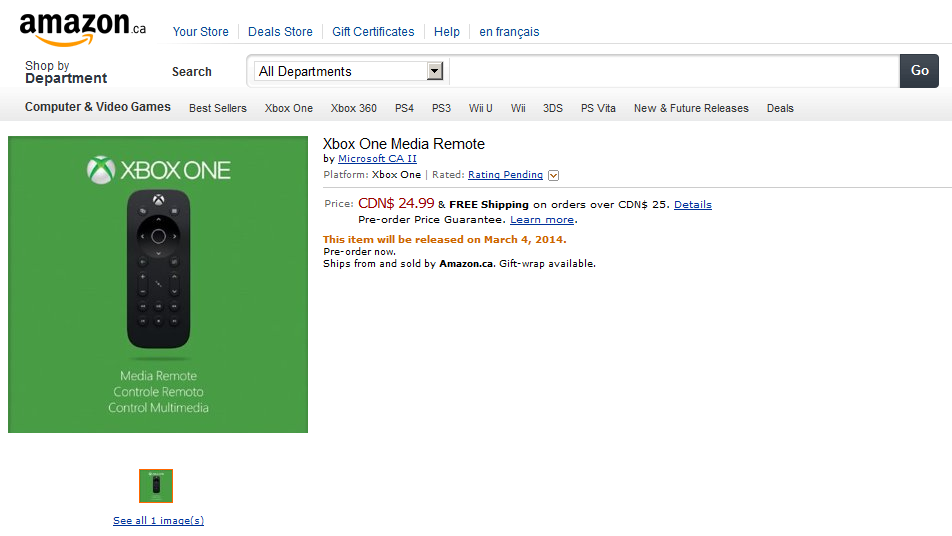
Task: Click See all 1 image(s) link
Action: click(158, 520)
